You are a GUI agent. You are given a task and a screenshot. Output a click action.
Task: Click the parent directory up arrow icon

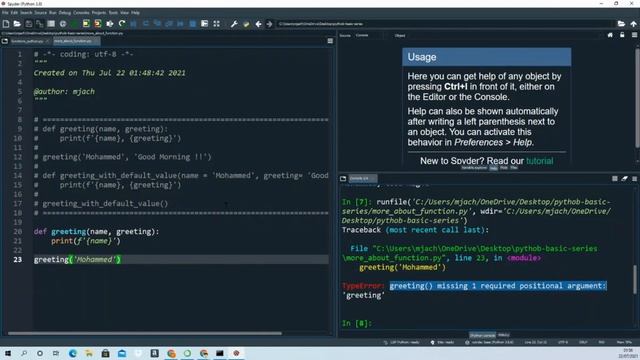tap(633, 24)
